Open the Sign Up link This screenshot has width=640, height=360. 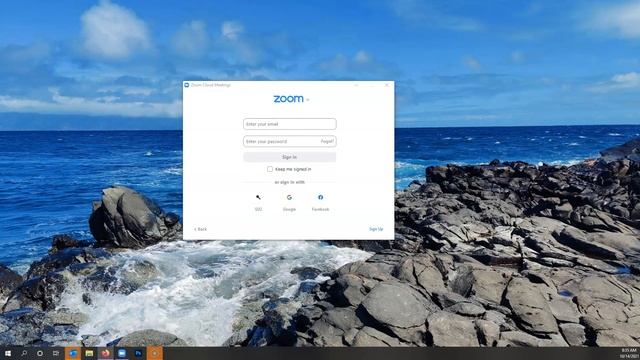[x=376, y=229]
